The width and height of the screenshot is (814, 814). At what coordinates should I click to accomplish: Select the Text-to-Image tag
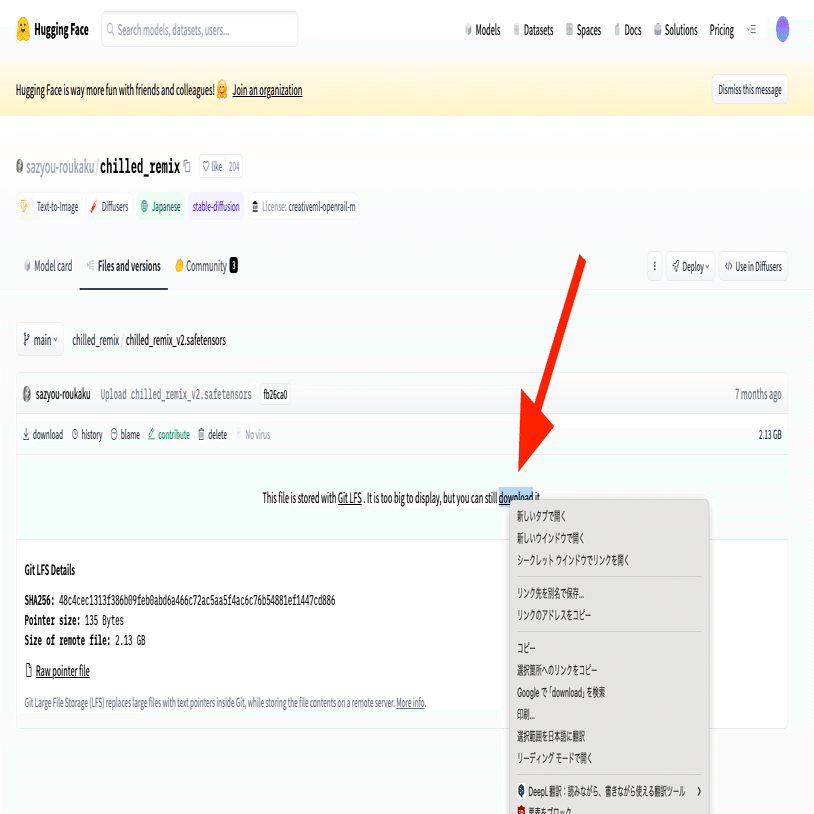[x=49, y=207]
